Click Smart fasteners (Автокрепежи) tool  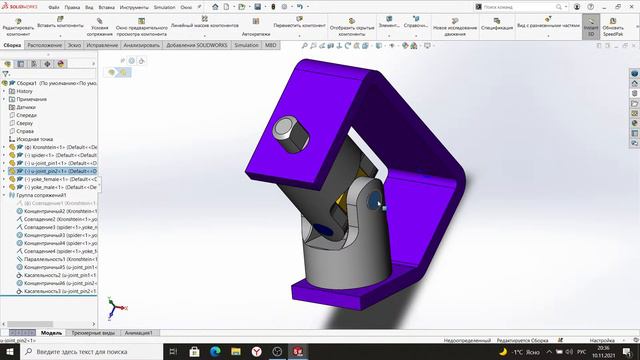256,27
